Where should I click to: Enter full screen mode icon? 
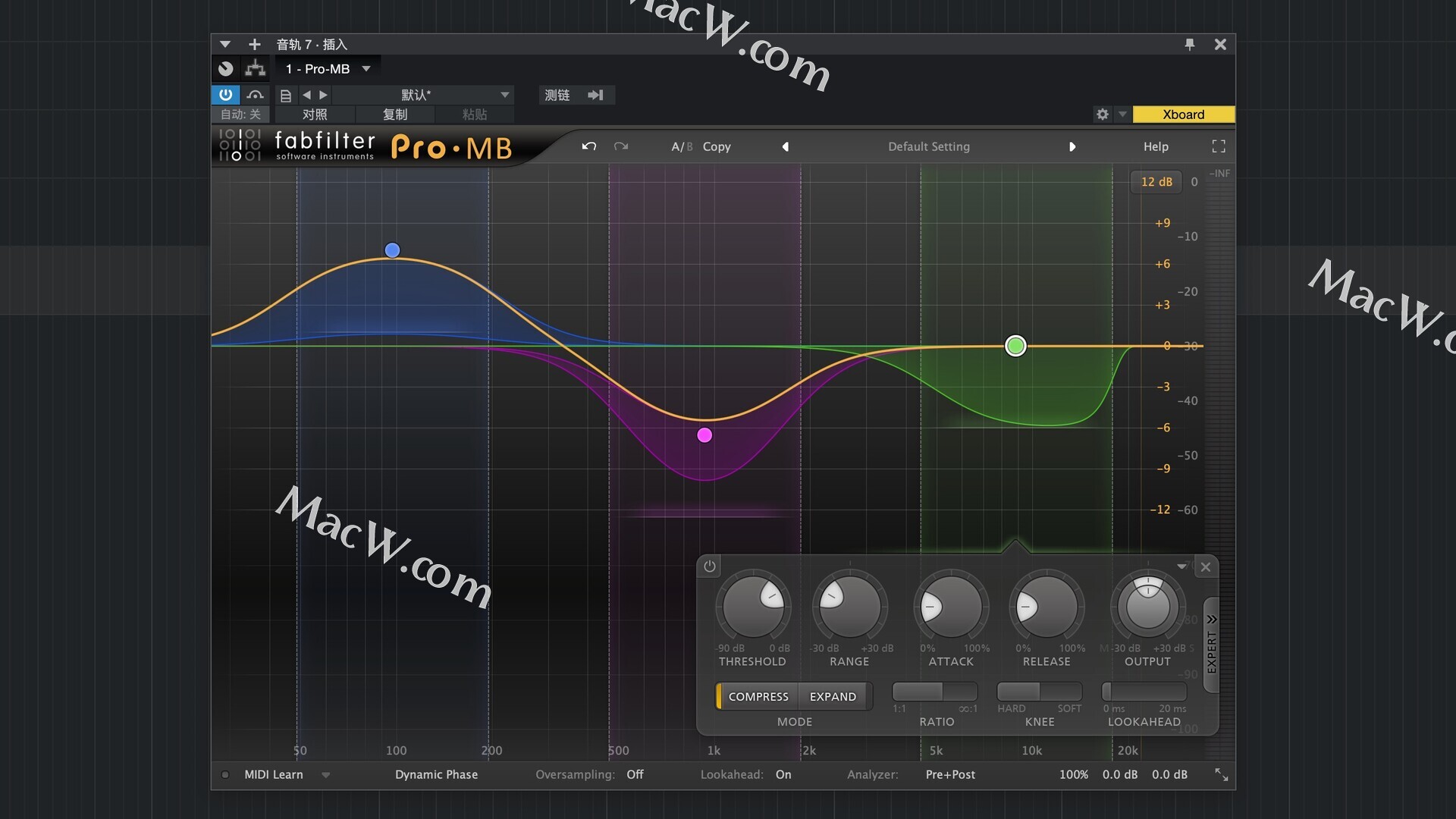click(x=1219, y=146)
